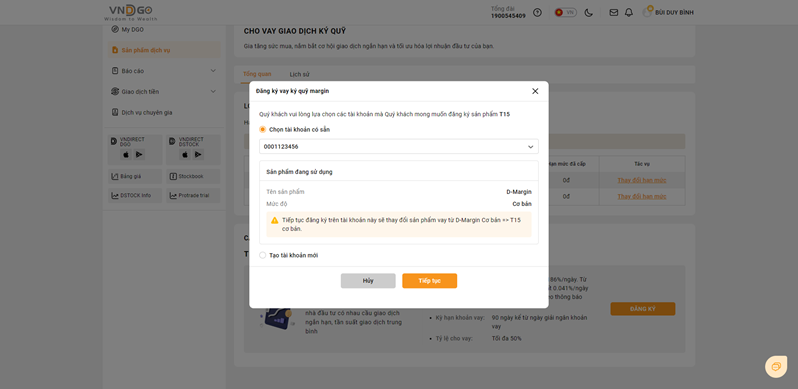
Task: Open the Stockbook shortcut tile
Action: tap(193, 176)
